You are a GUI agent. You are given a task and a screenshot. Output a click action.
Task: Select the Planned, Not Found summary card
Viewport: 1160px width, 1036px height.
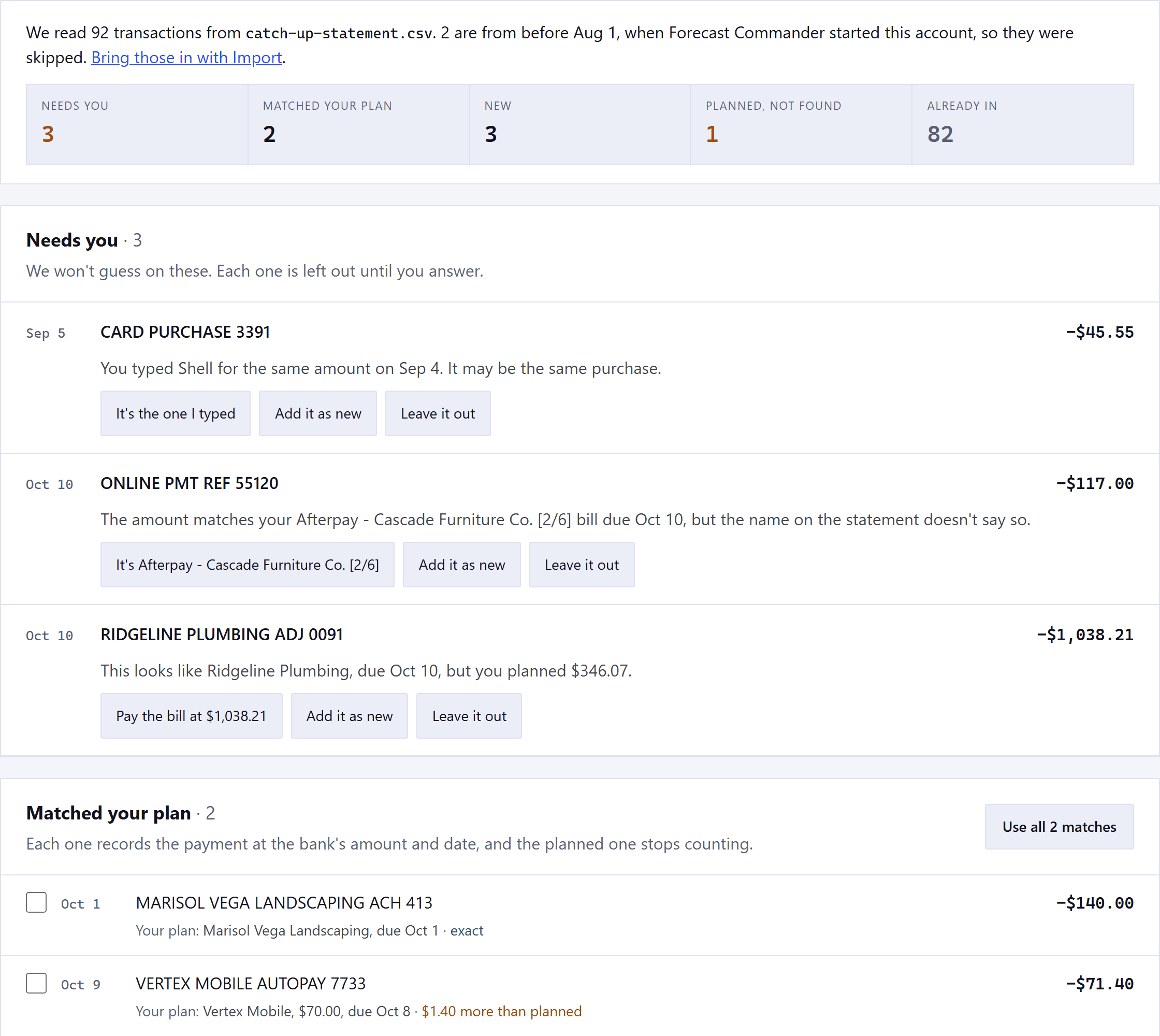(x=802, y=125)
